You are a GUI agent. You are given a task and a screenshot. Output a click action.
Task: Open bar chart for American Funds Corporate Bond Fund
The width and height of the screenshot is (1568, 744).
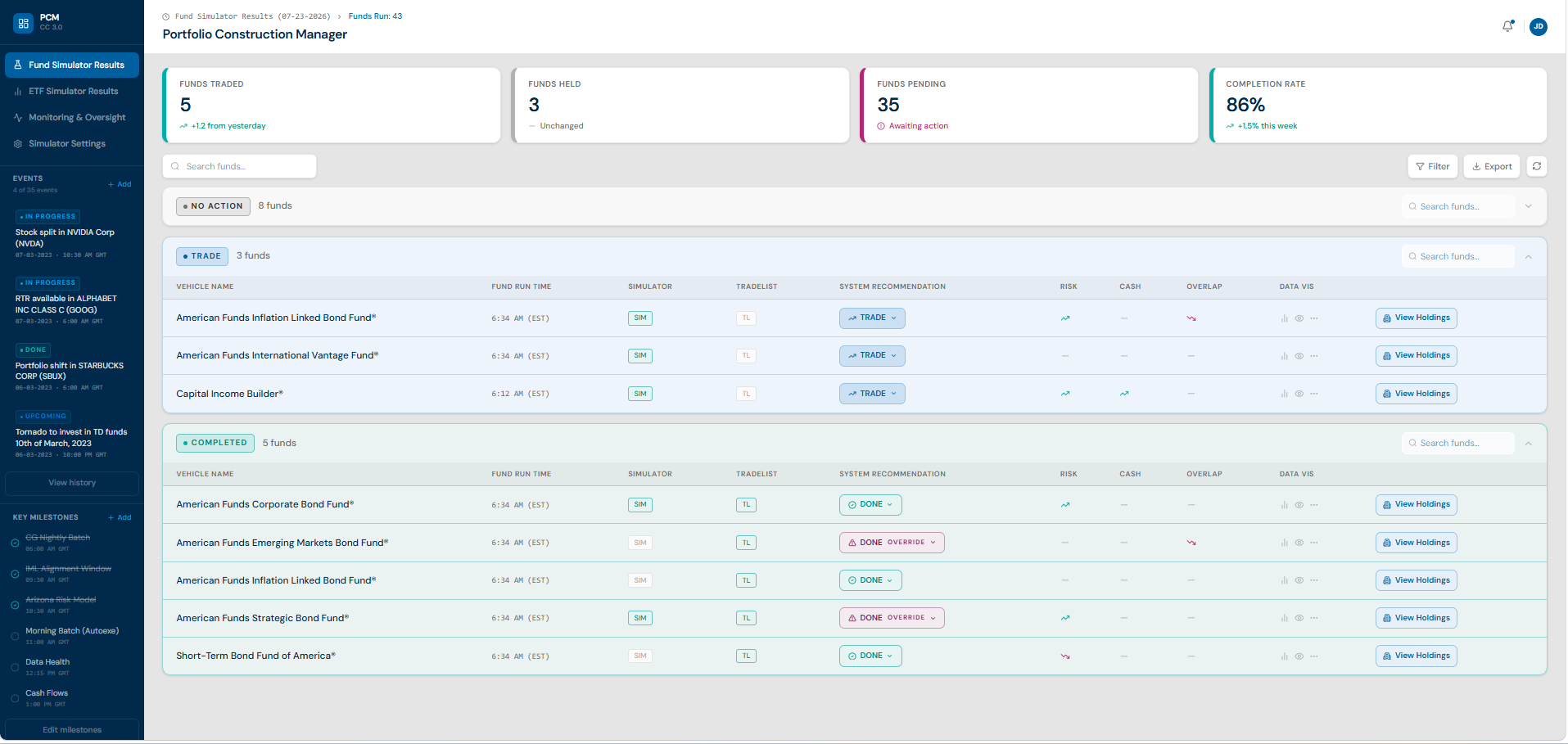click(1285, 505)
